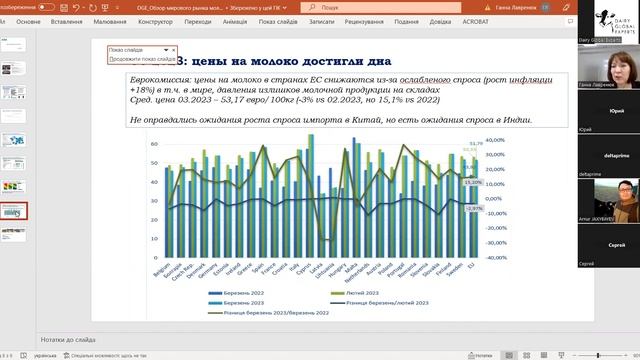Select the Юрий participant tile
Screen dimensions: 640x360
coord(609,111)
